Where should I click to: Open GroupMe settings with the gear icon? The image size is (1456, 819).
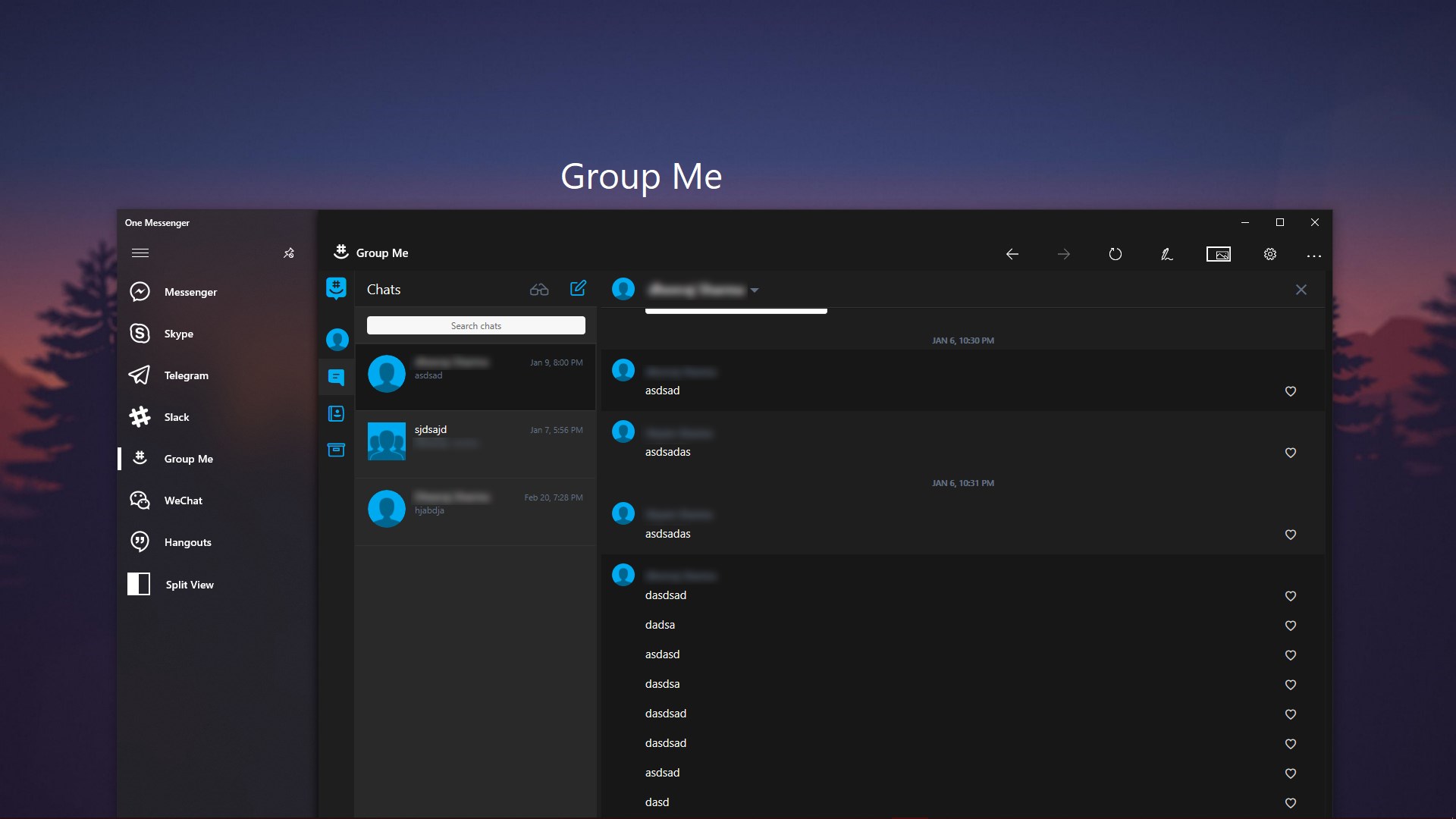[1270, 254]
